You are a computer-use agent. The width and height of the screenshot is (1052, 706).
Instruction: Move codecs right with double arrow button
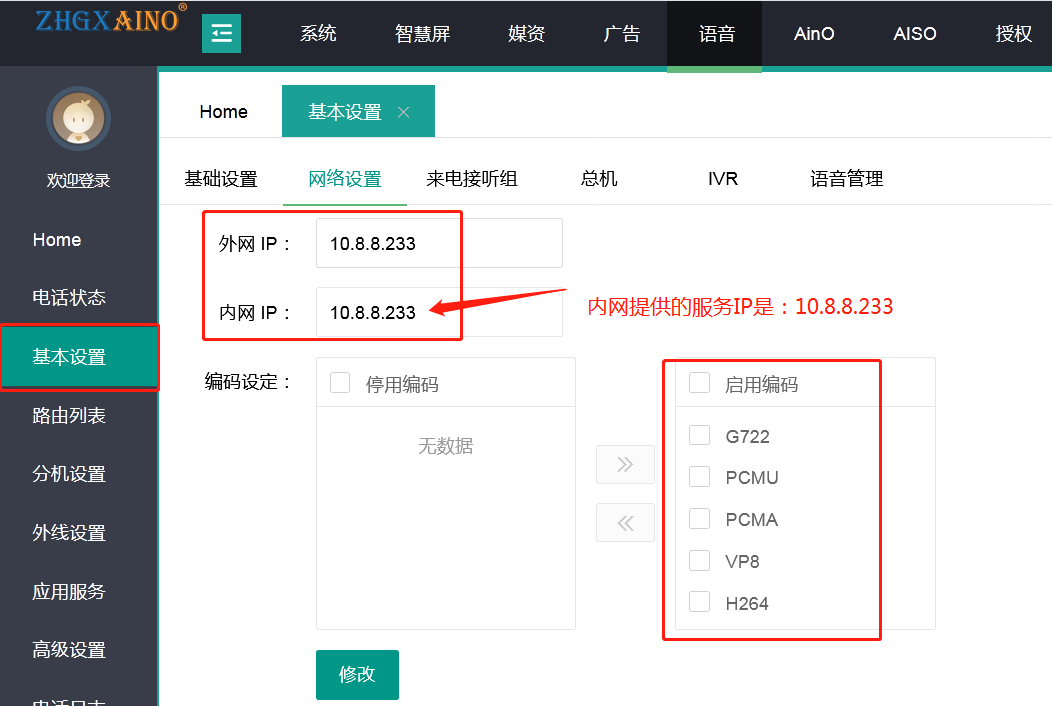pos(625,464)
